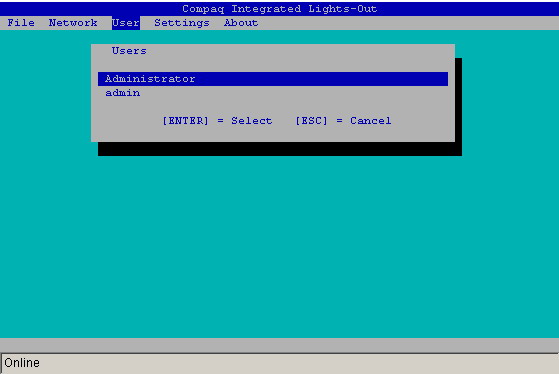Click the word Cancel in the dialog
Viewport: 559px width, 374px height.
(x=371, y=121)
